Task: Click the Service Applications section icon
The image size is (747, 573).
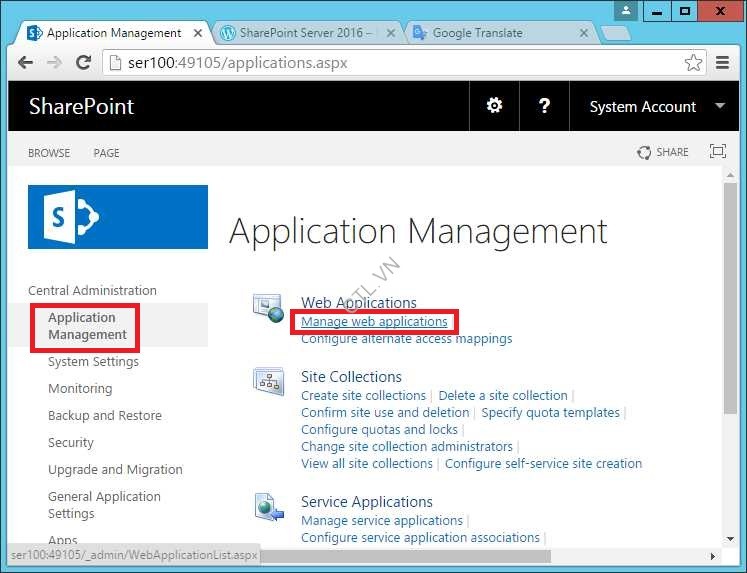Action: click(x=269, y=506)
